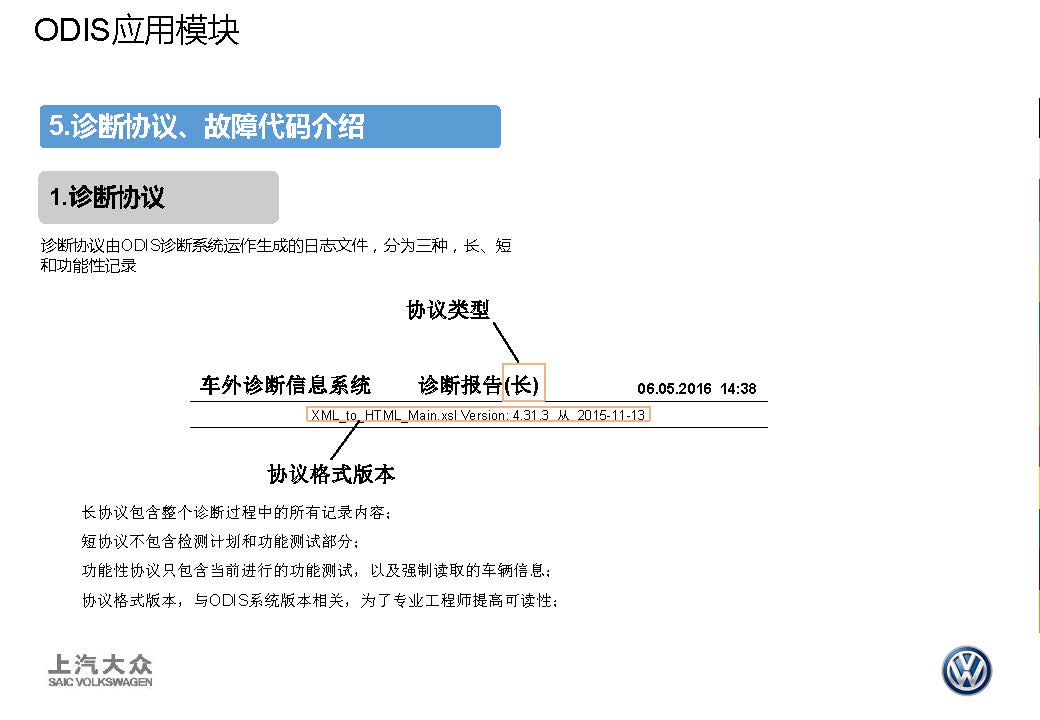
Task: Click the 诊断报告(长) report title
Action: click(479, 385)
